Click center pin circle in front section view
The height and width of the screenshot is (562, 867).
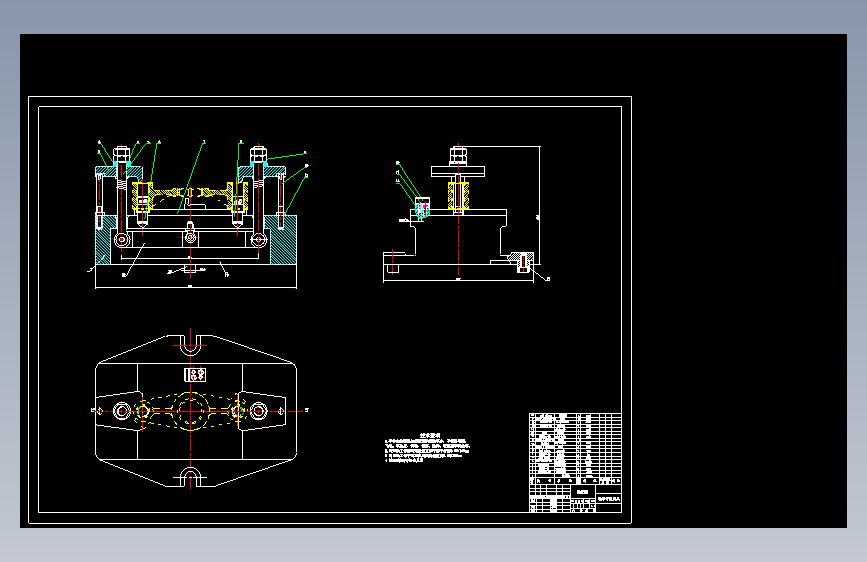190,238
